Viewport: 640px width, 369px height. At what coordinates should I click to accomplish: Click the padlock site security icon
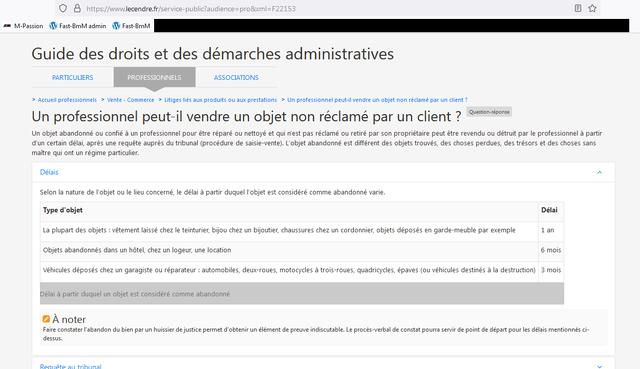pyautogui.click(x=77, y=8)
